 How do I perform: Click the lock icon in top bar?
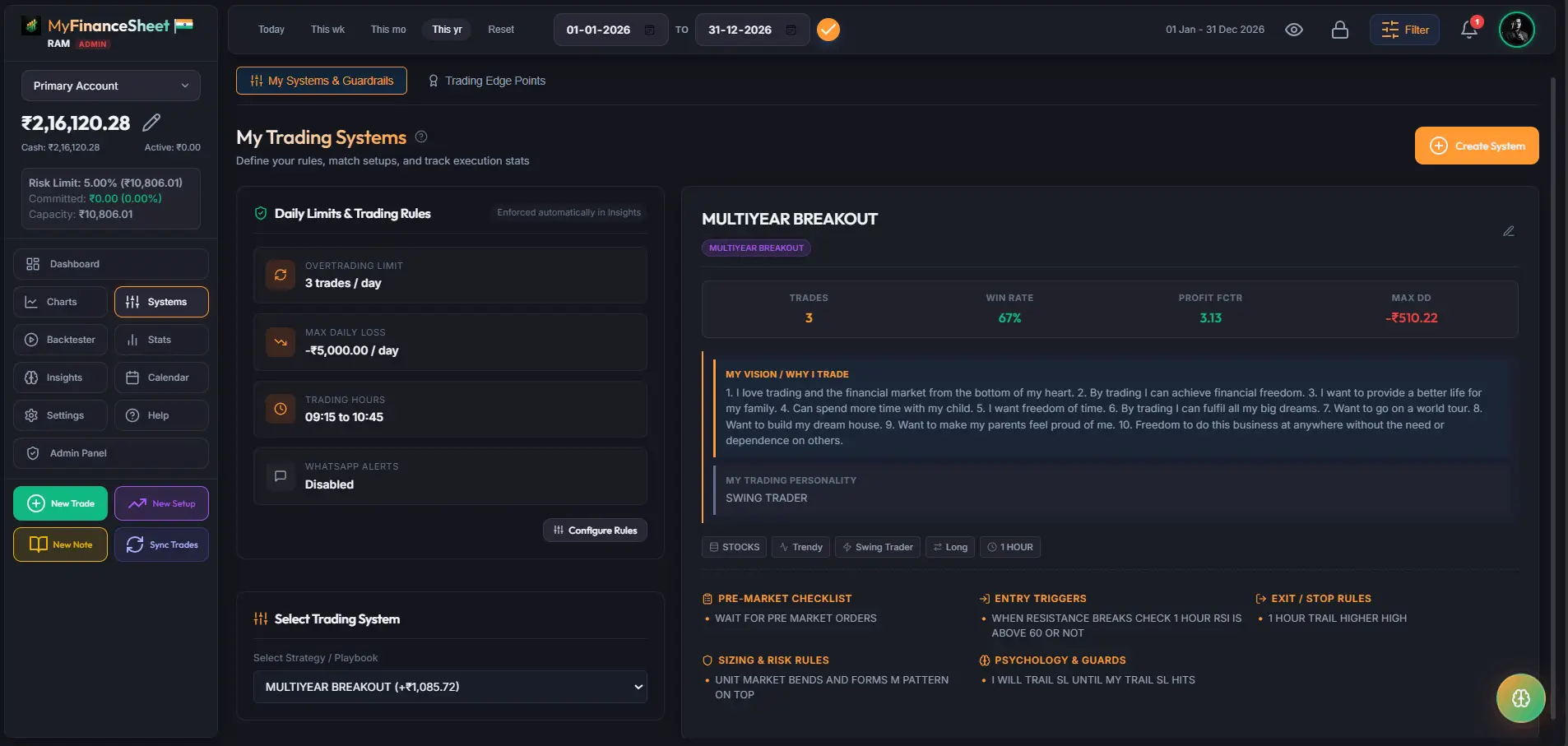(x=1340, y=30)
